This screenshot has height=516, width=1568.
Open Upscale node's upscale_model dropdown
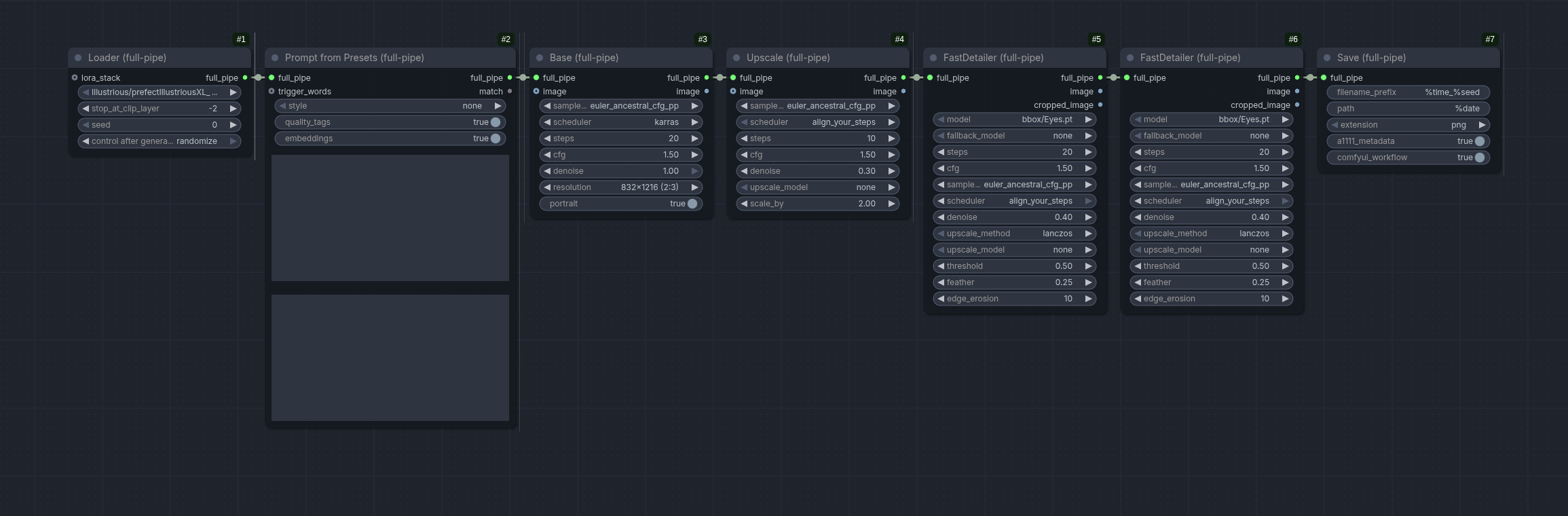(818, 187)
